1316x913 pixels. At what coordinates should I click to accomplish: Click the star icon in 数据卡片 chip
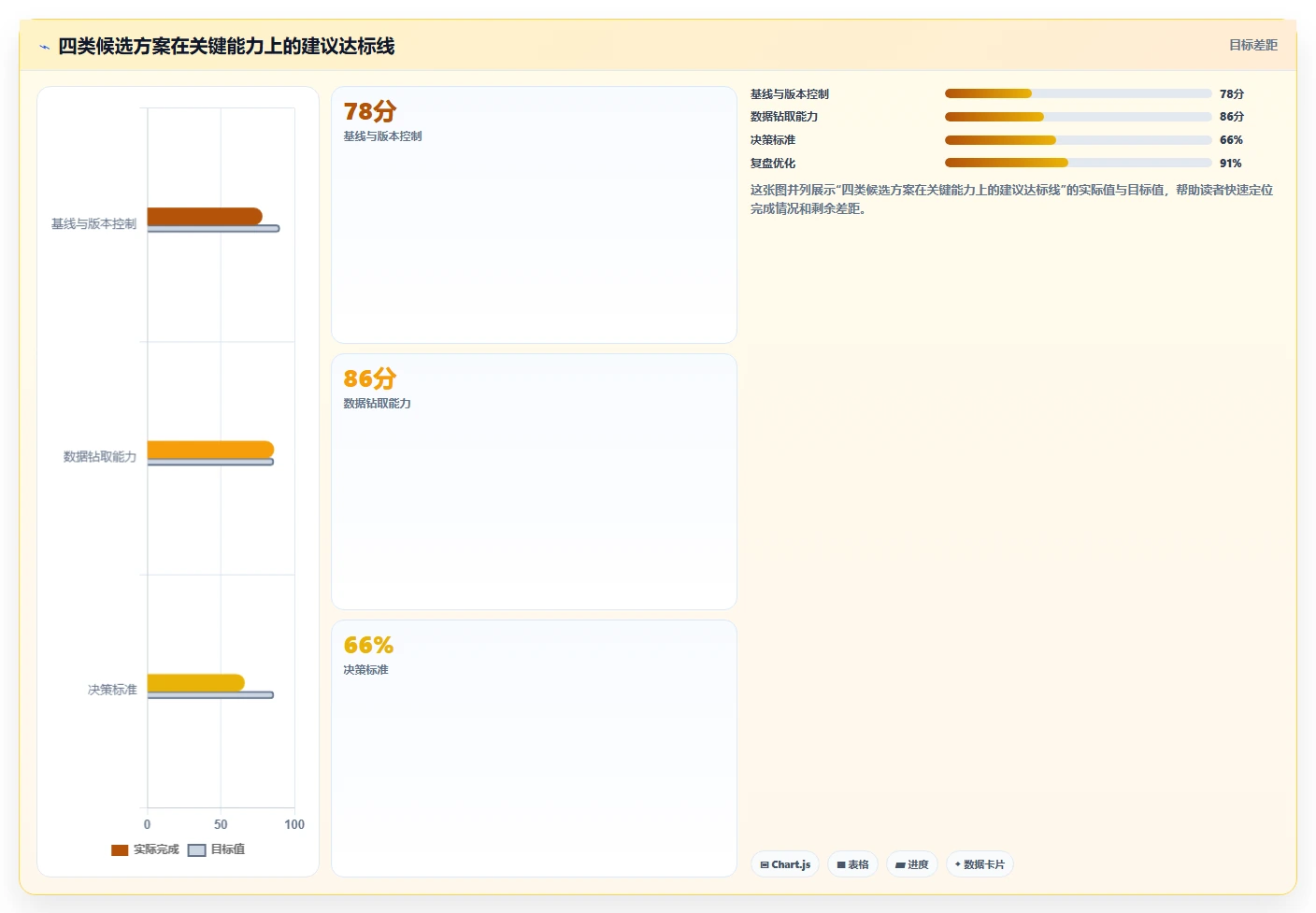958,864
